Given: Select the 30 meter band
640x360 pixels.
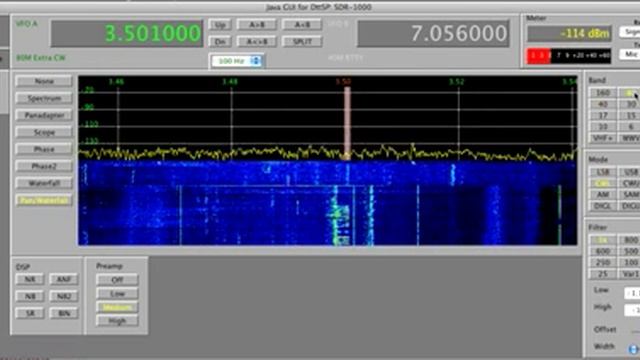Looking at the screenshot, I should coord(630,104).
